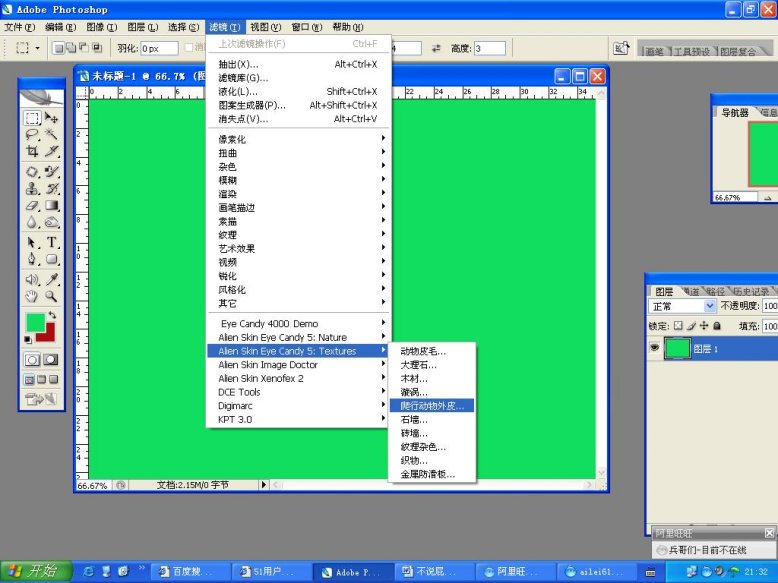Select the Rectangular Marquee tool in toolbox
778x583 pixels.
point(32,118)
